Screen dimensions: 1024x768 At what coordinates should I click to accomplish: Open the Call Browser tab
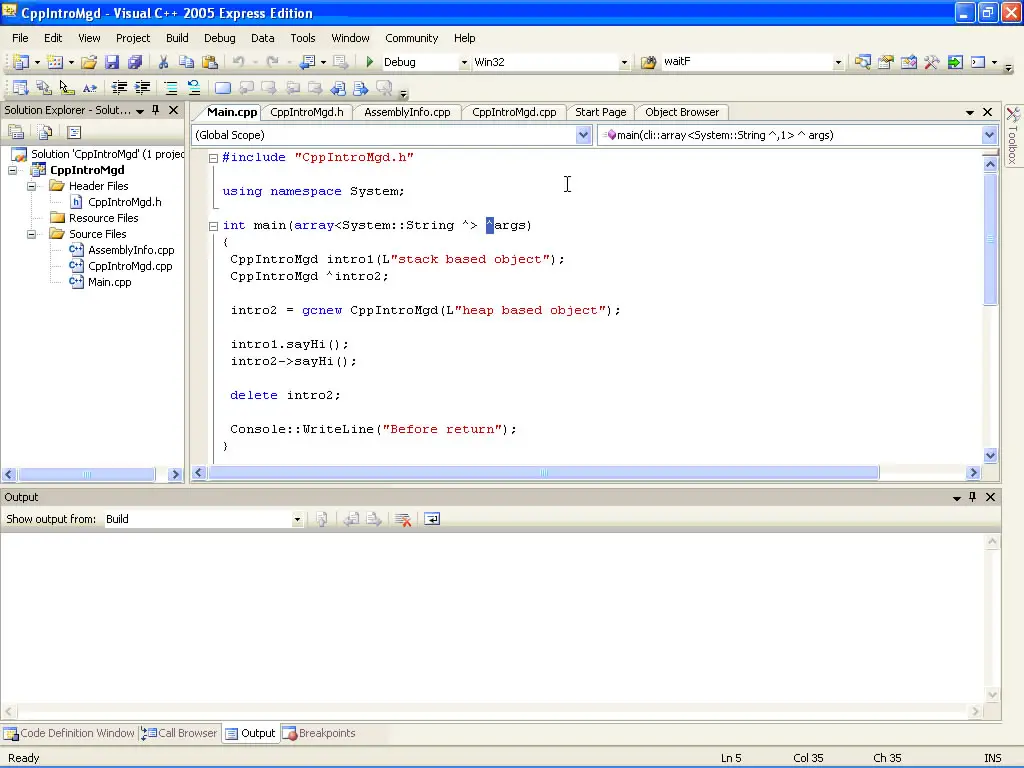[180, 733]
